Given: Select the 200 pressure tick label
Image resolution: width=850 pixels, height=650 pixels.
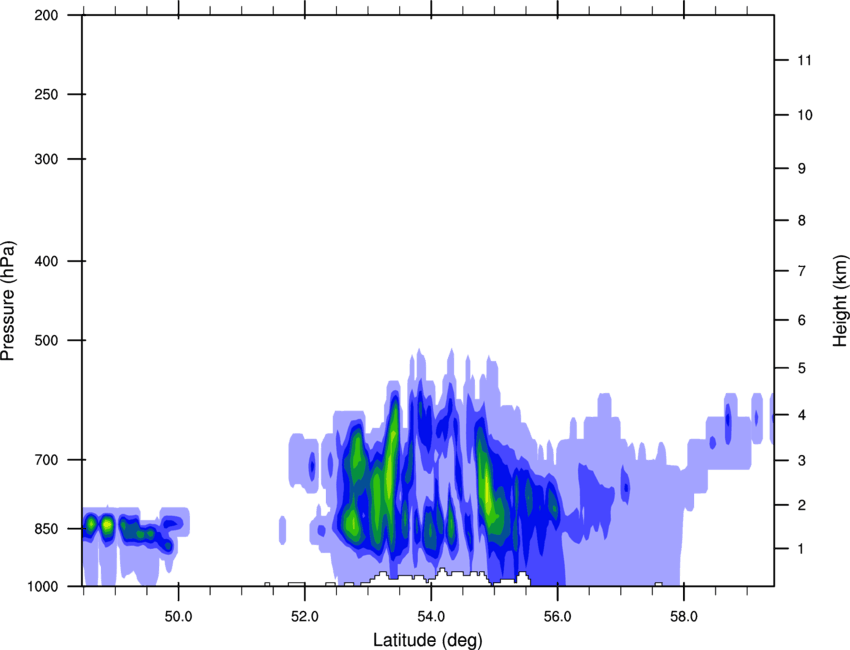Looking at the screenshot, I should (47, 15).
